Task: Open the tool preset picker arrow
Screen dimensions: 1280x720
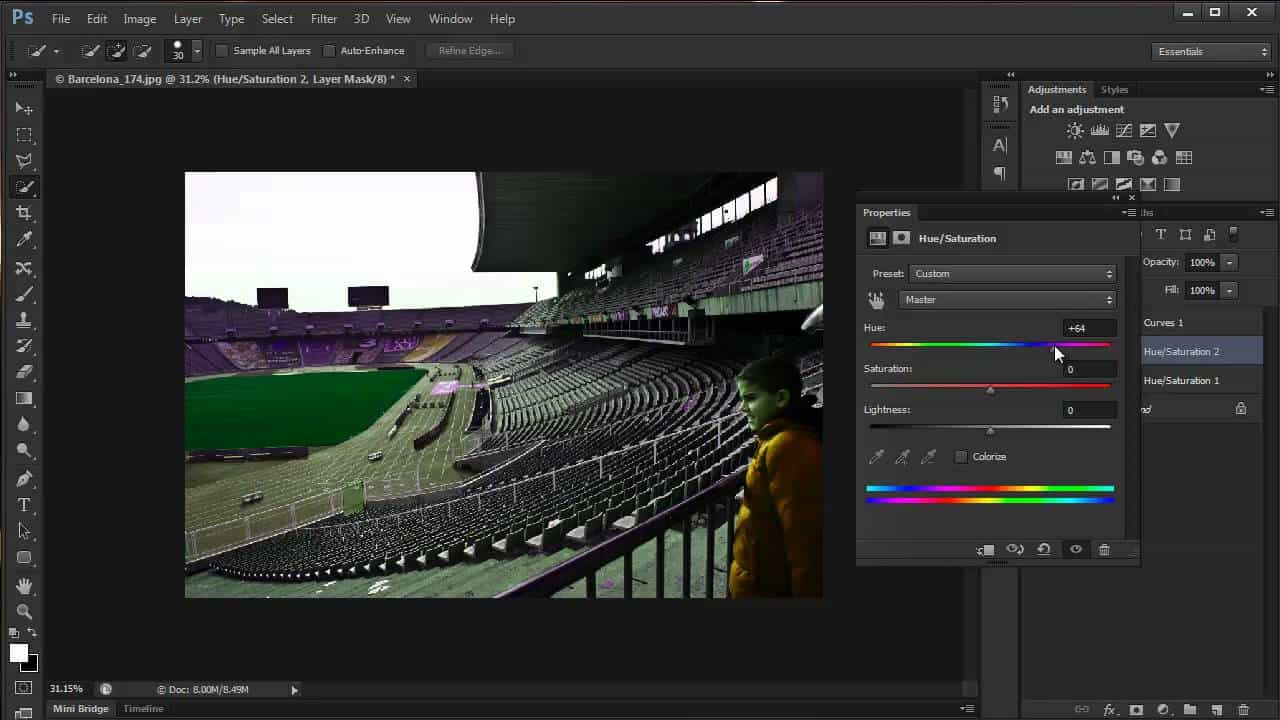Action: point(56,52)
